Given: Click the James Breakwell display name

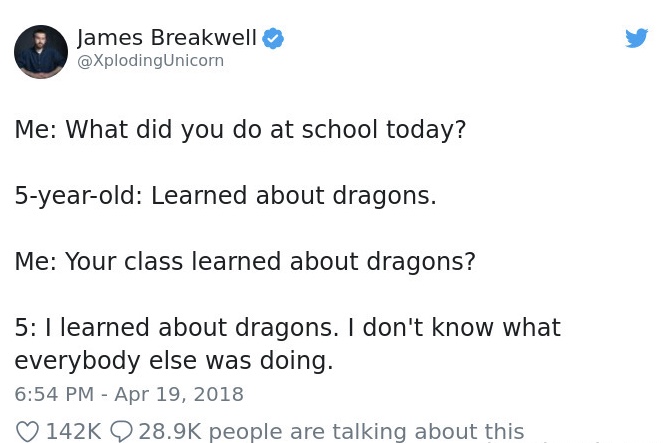Looking at the screenshot, I should click(167, 37).
